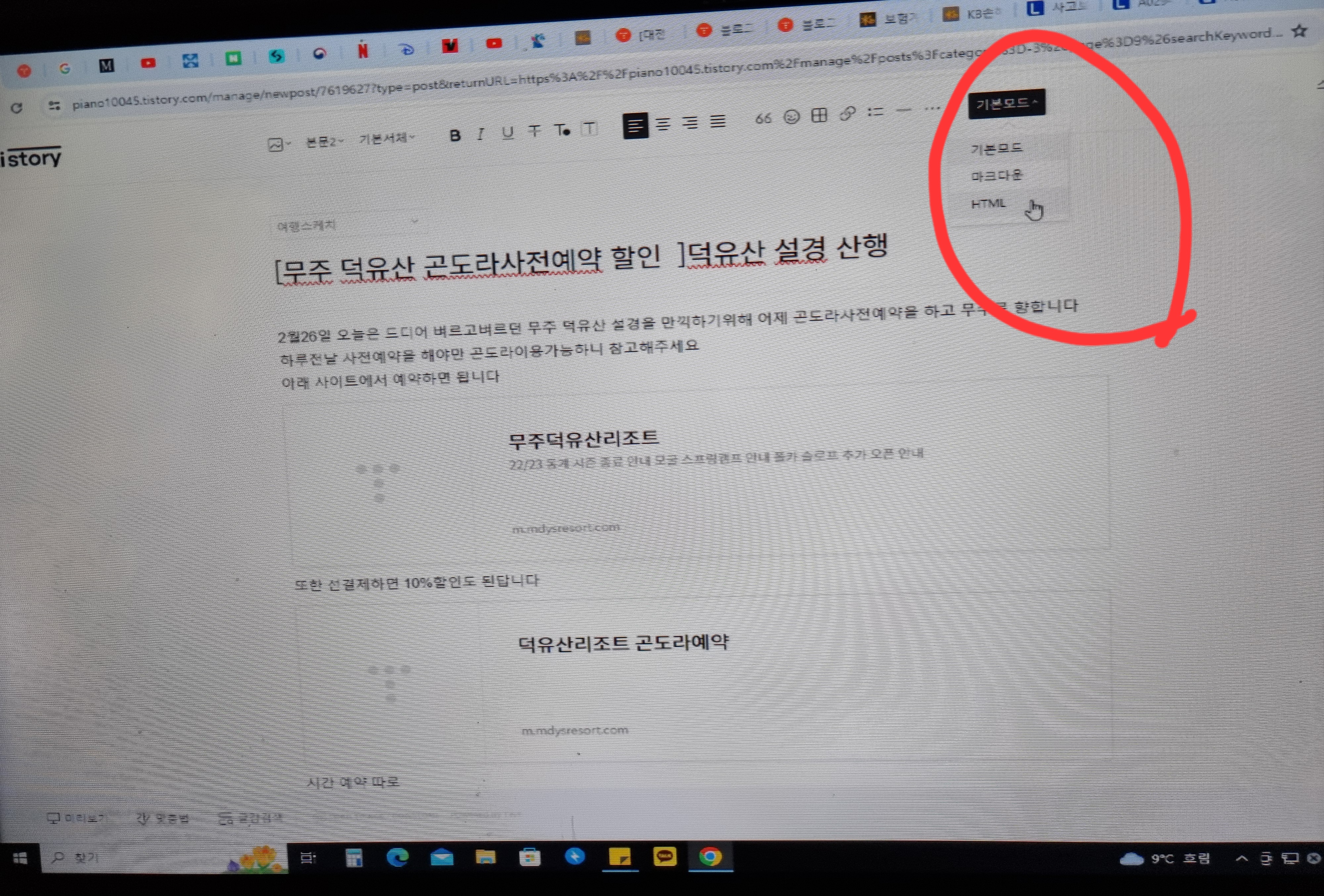Show hidden system tray icons
The image size is (1324, 896).
click(1241, 858)
